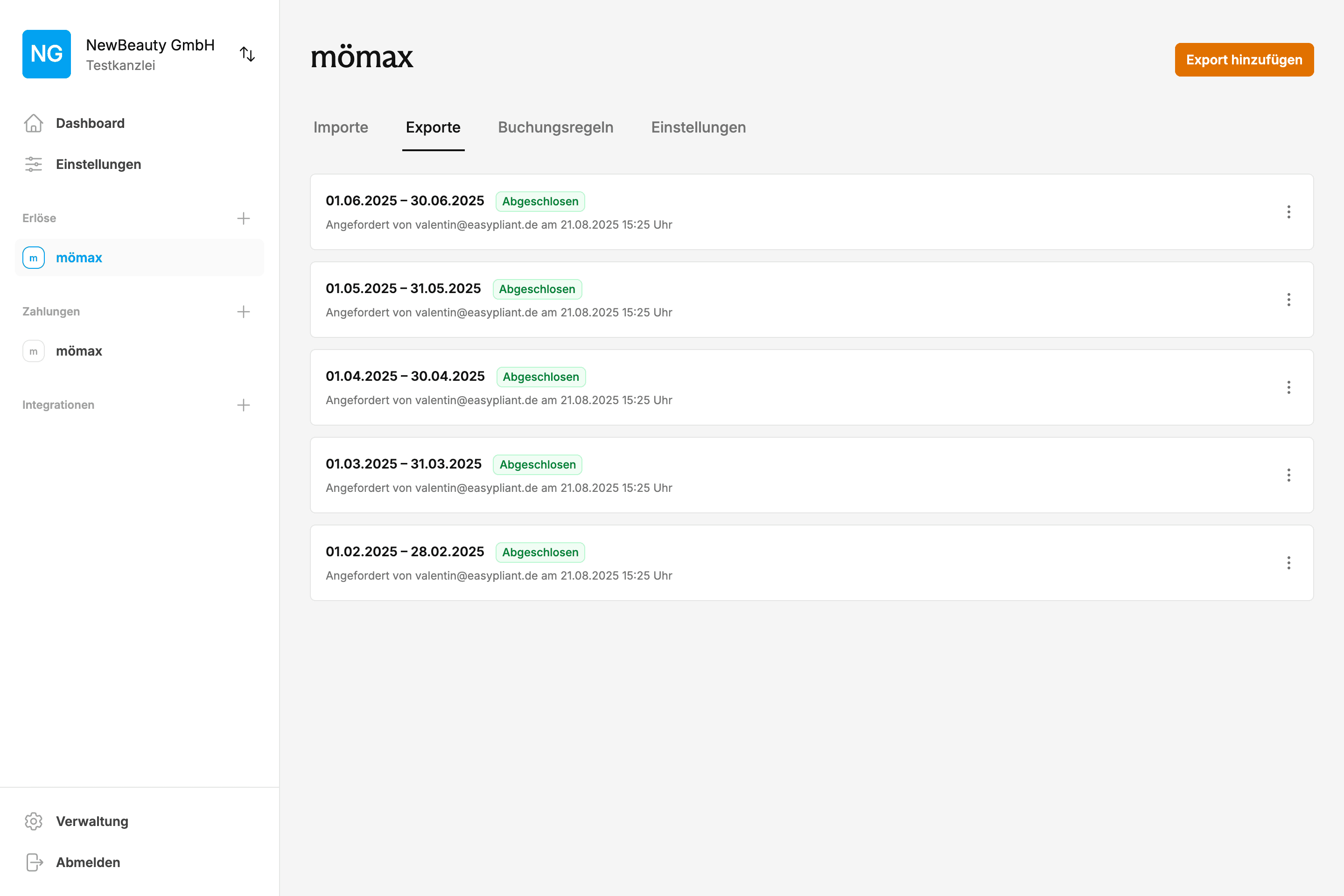Select the Einstellungen sliders icon in sidebar
The width and height of the screenshot is (1344, 896).
pos(33,164)
